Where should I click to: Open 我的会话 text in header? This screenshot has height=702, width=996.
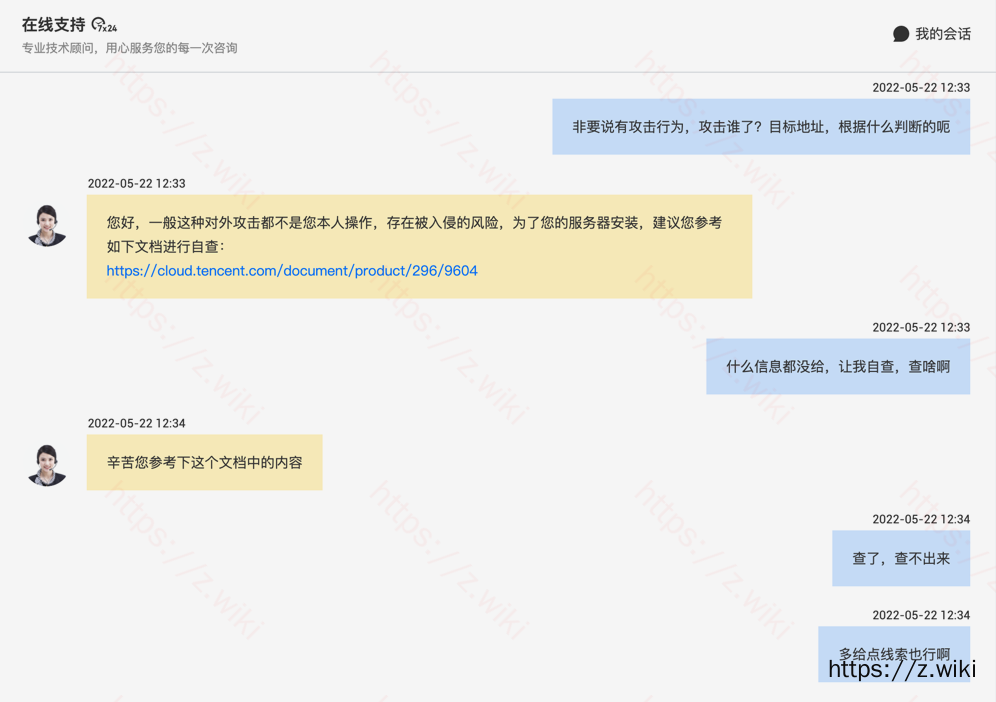coord(943,34)
